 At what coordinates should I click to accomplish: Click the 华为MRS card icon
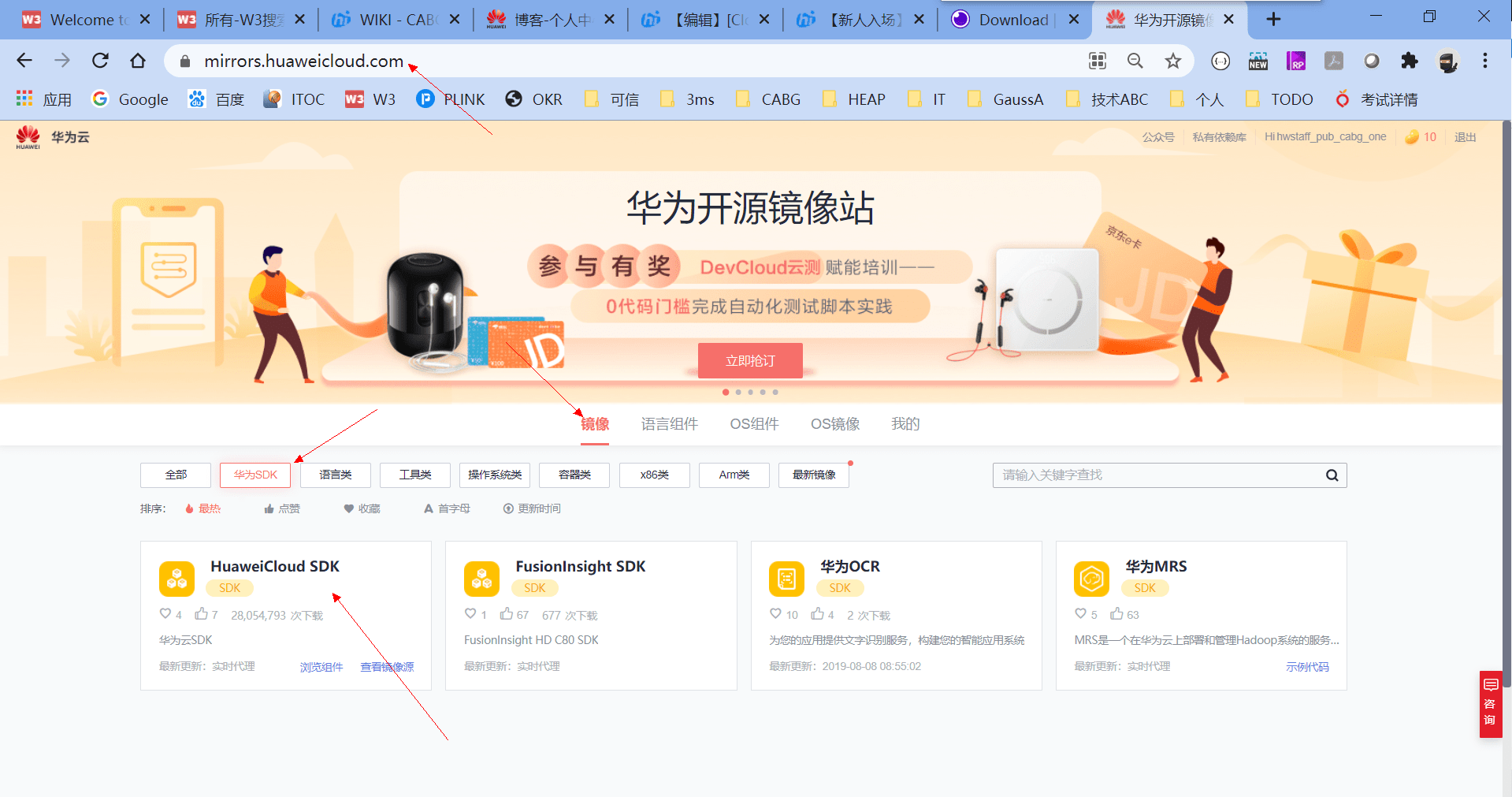tap(1092, 579)
